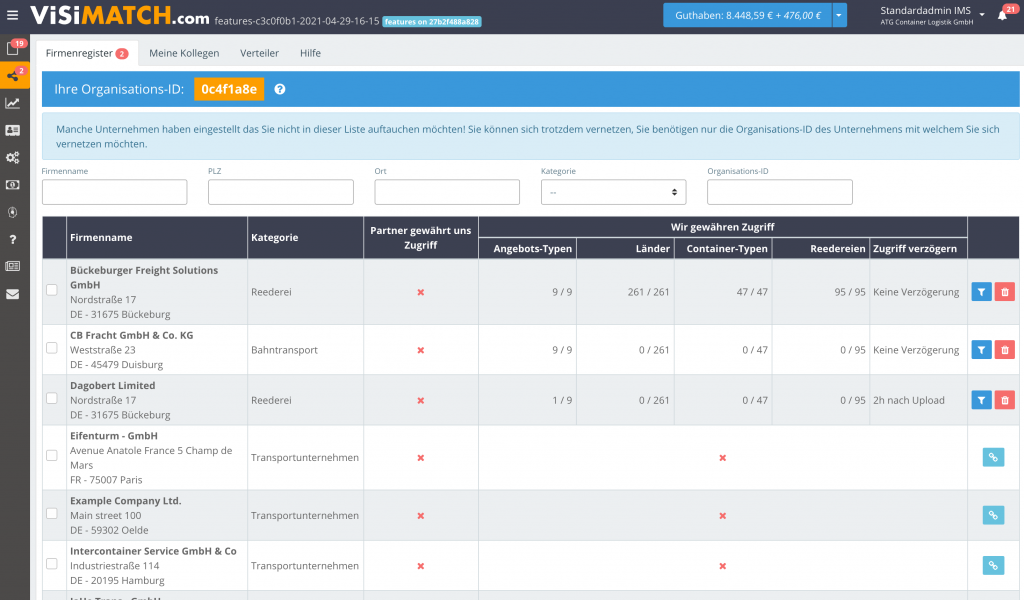The image size is (1024, 600).
Task: Delete CB Fracht GmbH connection
Action: point(1005,350)
